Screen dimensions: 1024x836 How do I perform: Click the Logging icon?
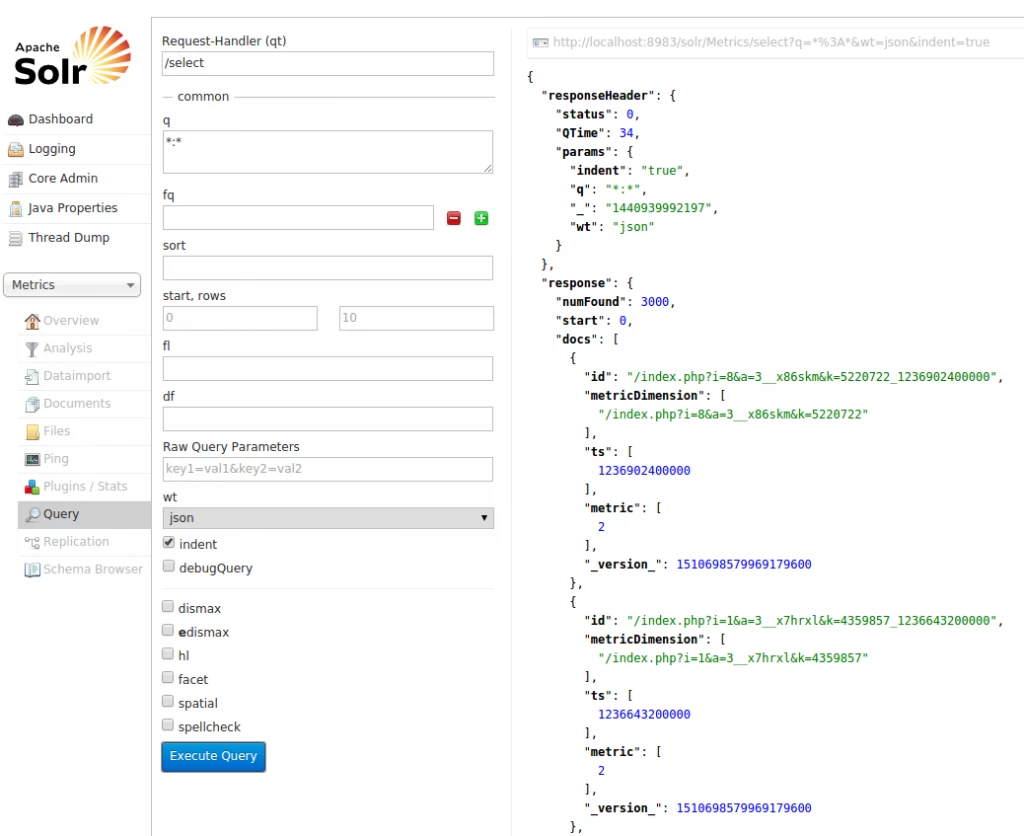(x=16, y=150)
